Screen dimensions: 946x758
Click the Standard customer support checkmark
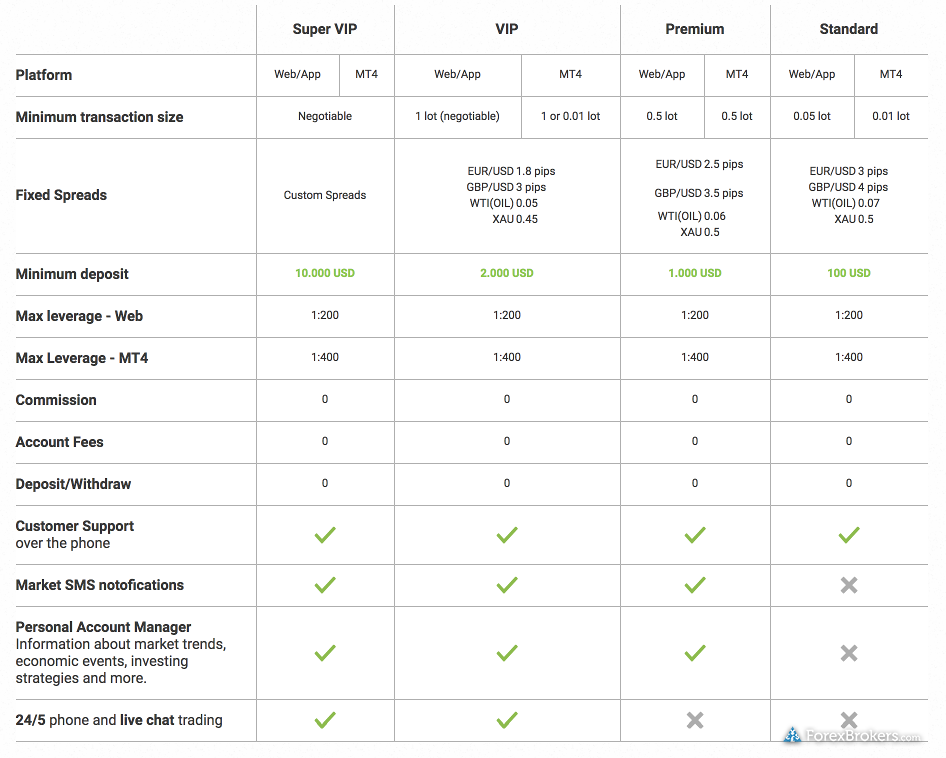(849, 535)
